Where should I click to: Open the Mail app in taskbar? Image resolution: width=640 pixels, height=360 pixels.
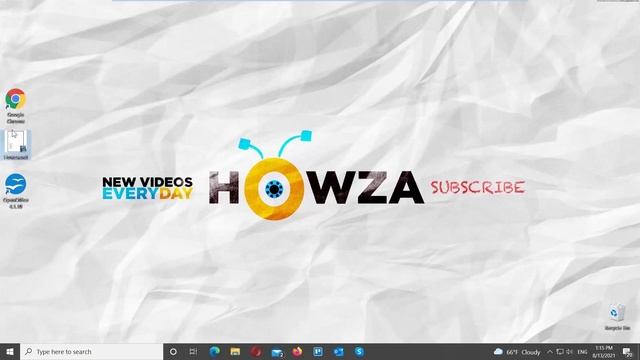[x=277, y=351]
